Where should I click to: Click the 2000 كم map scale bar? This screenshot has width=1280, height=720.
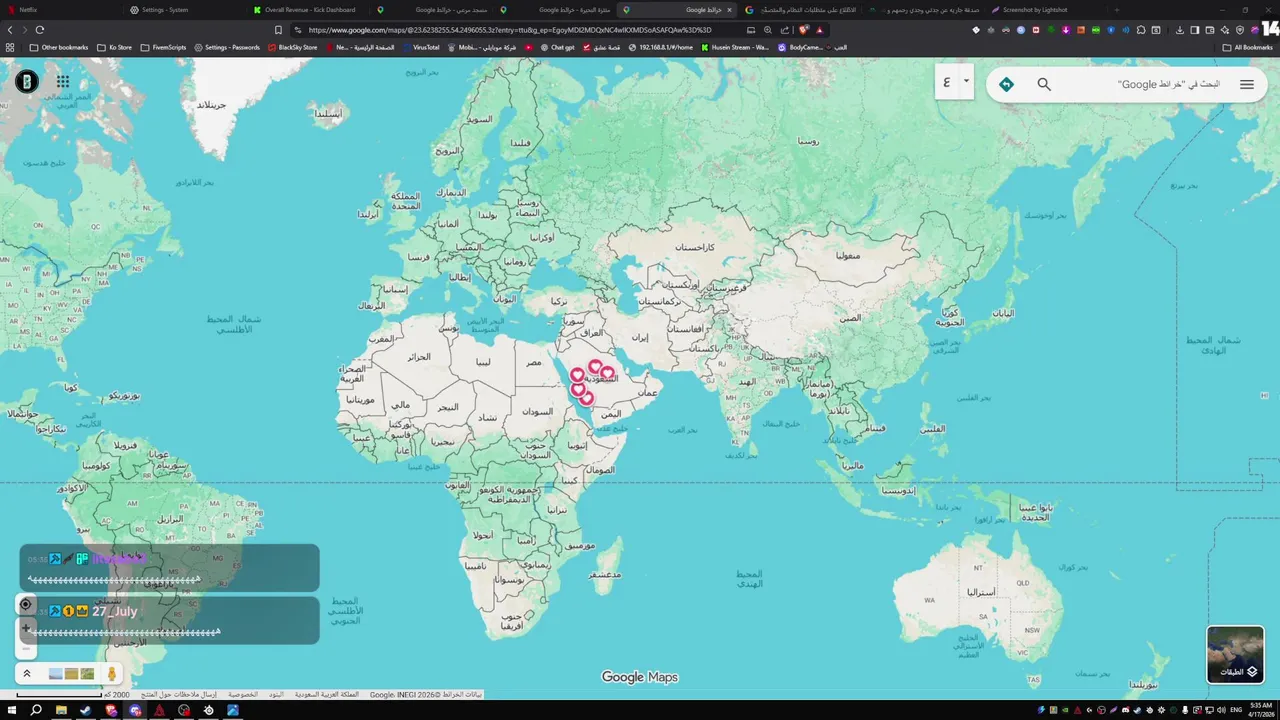(72, 694)
